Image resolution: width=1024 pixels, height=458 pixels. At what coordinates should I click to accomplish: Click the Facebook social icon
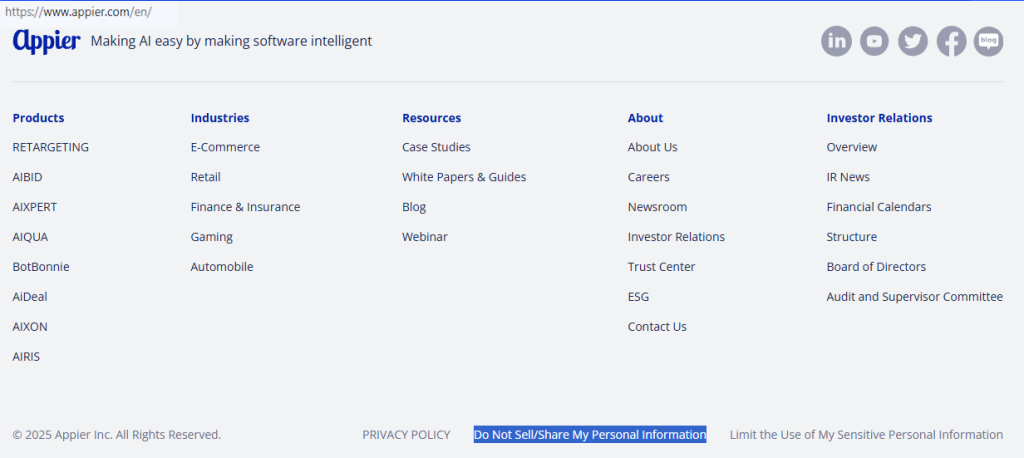(951, 41)
